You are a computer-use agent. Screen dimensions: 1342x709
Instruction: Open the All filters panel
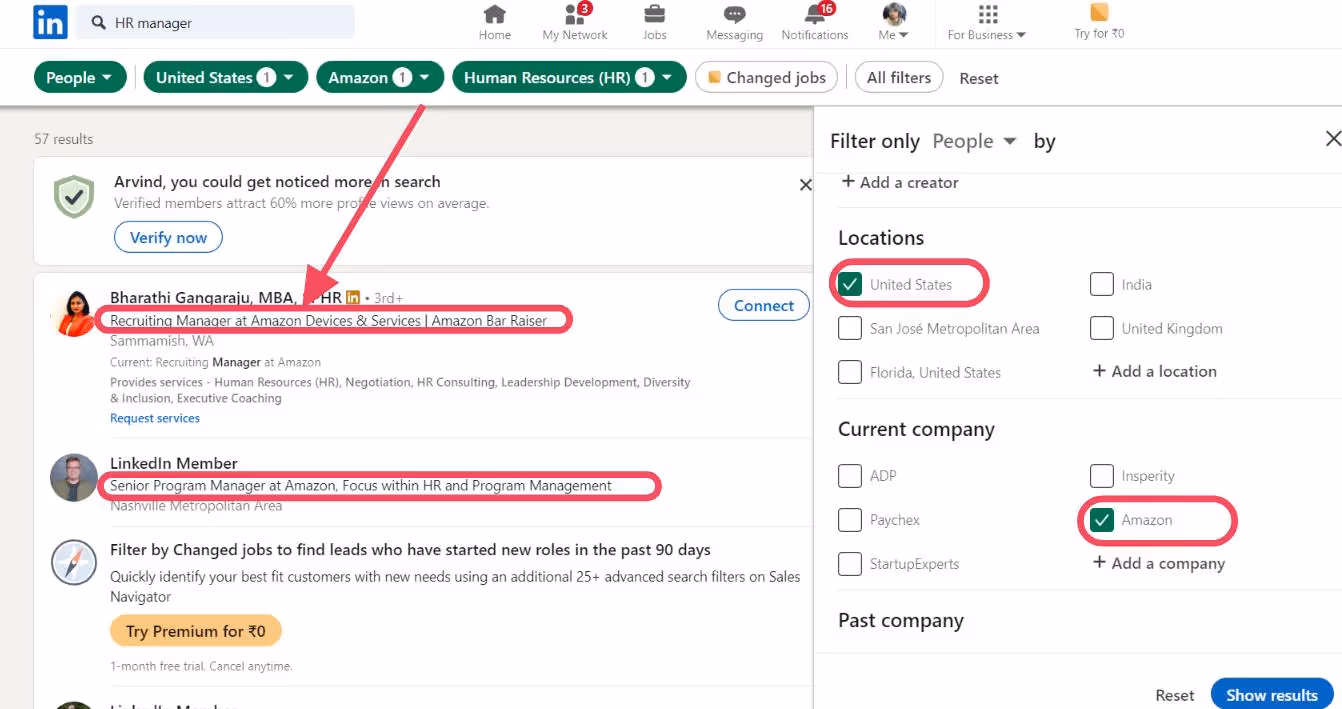[x=898, y=76]
